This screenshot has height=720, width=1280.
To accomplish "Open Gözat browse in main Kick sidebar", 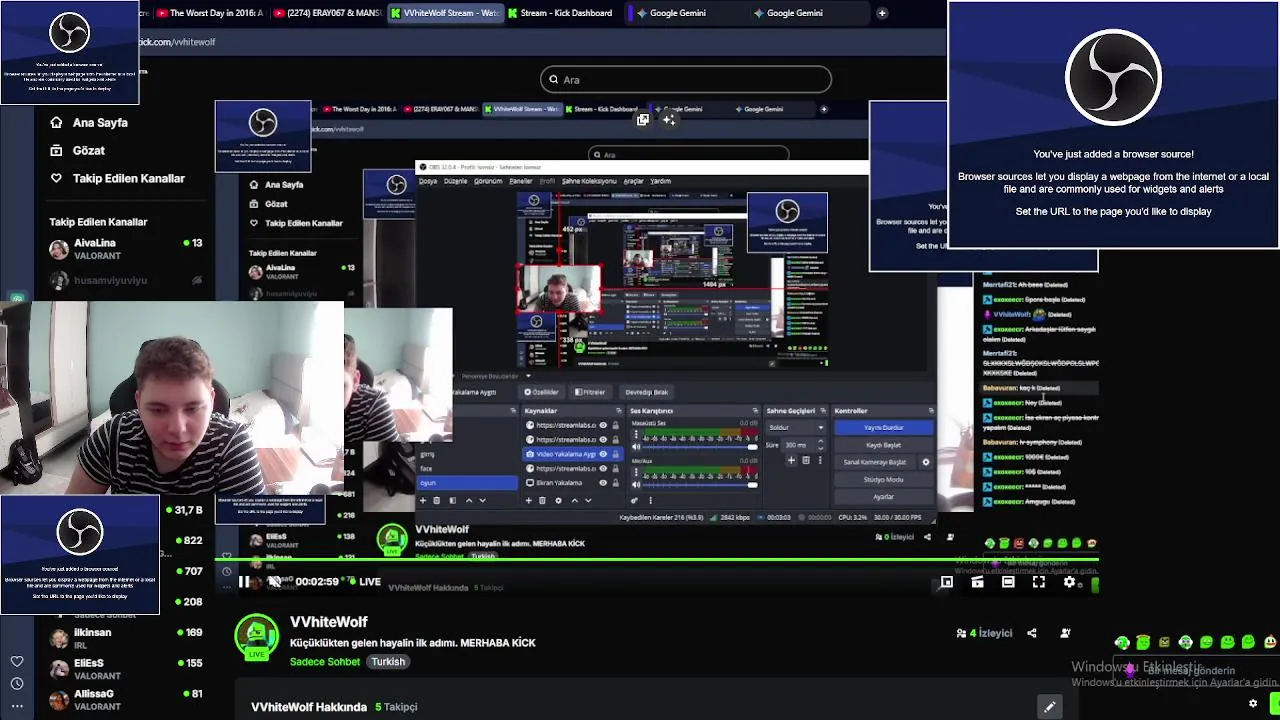I will pyautogui.click(x=79, y=150).
